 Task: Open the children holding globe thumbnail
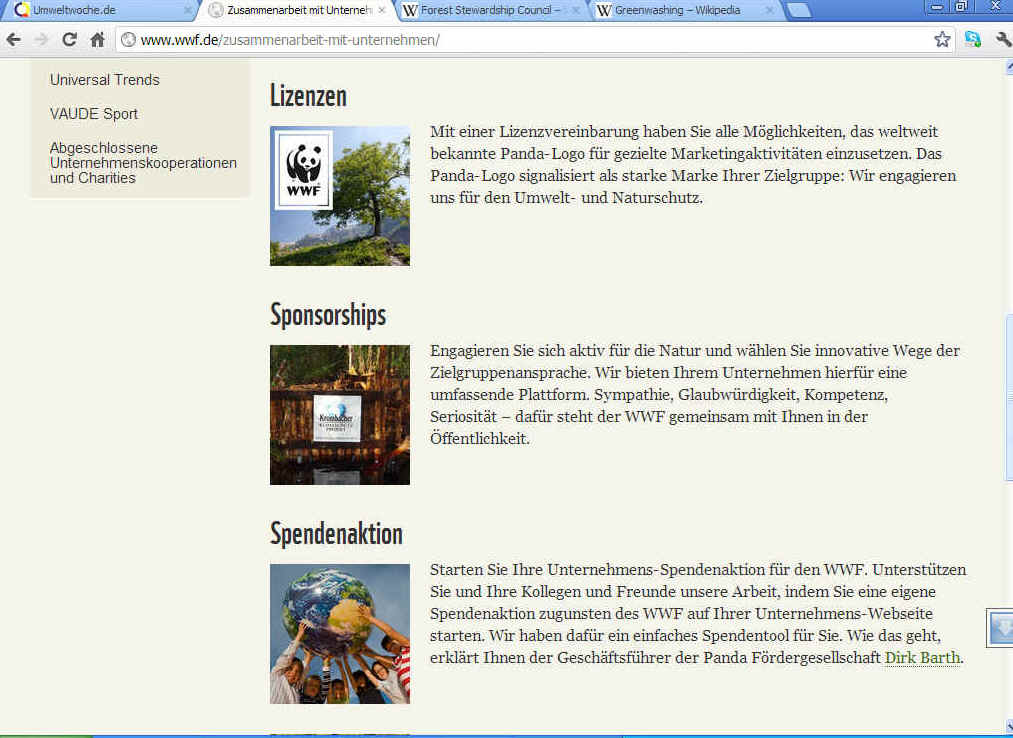coord(340,634)
